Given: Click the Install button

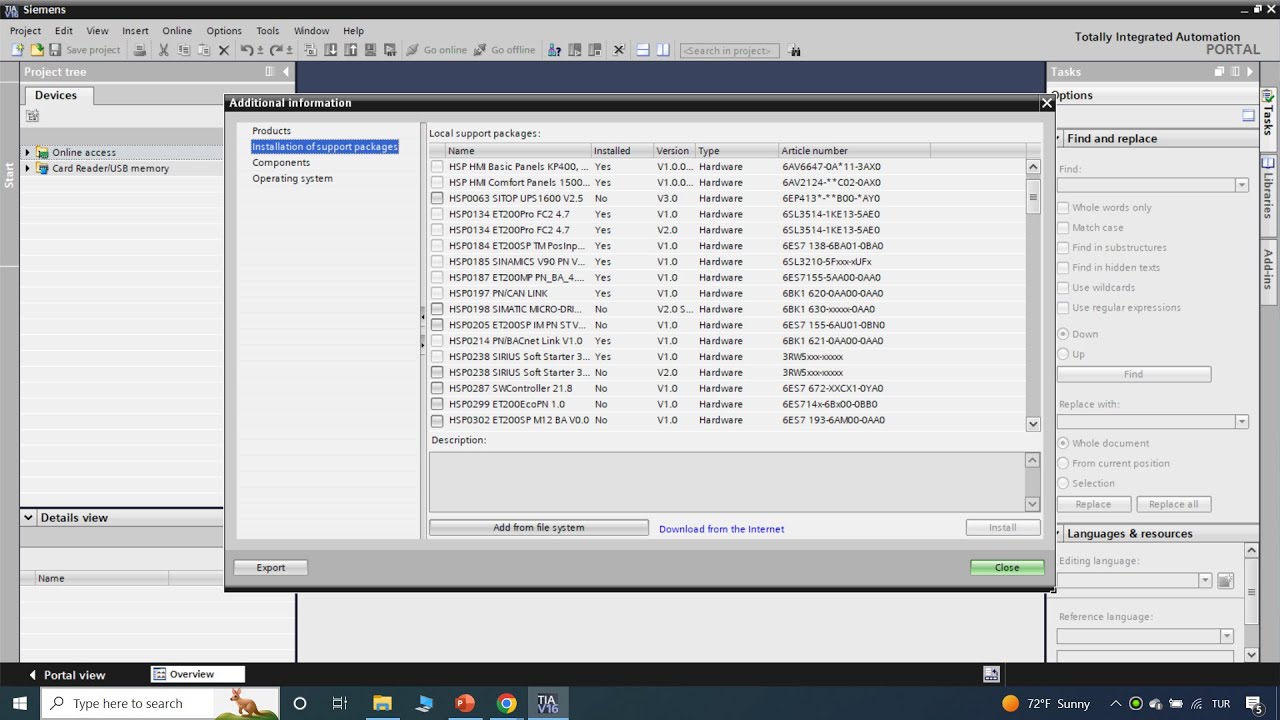Looking at the screenshot, I should (x=1003, y=528).
